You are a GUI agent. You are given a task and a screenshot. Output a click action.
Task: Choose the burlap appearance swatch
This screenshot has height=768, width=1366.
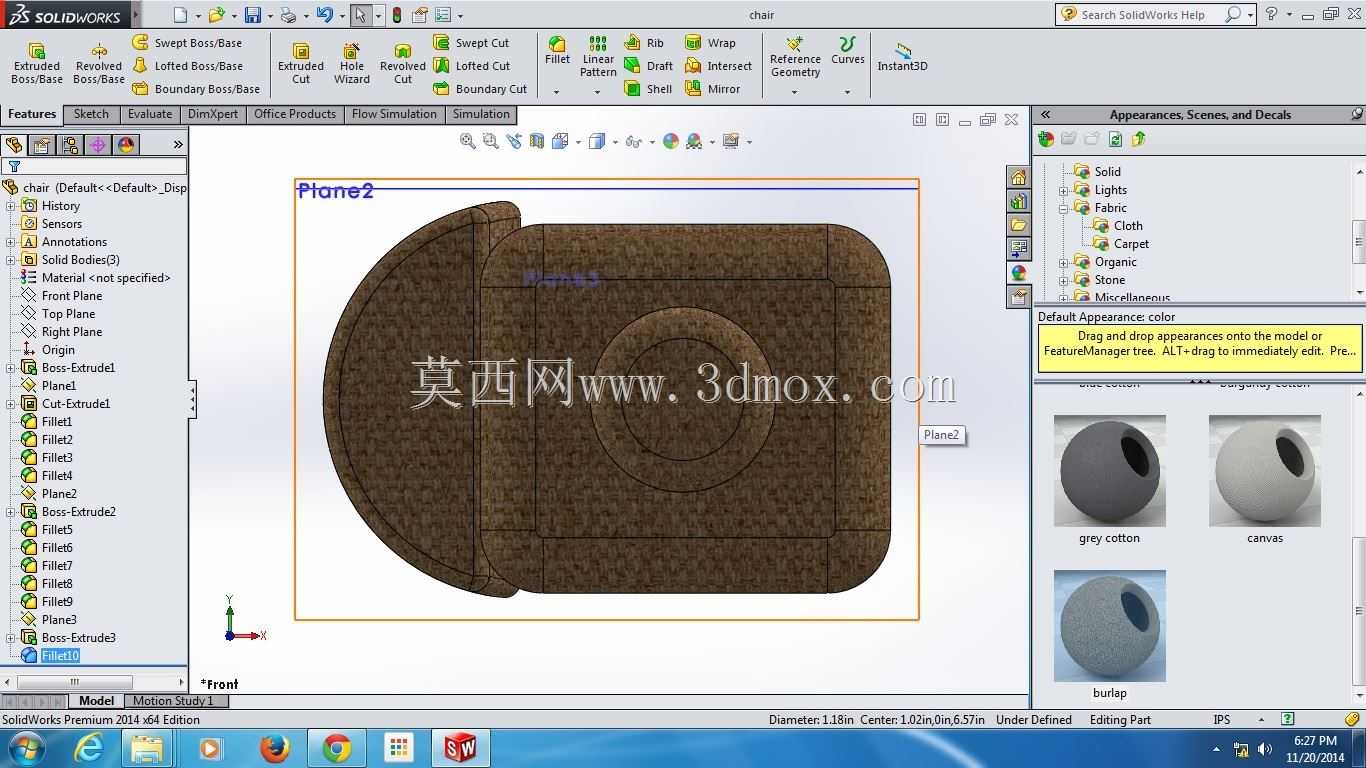point(1110,626)
